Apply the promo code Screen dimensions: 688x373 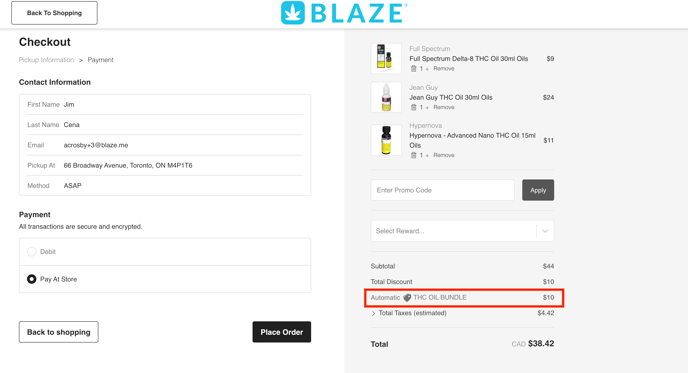tap(538, 190)
